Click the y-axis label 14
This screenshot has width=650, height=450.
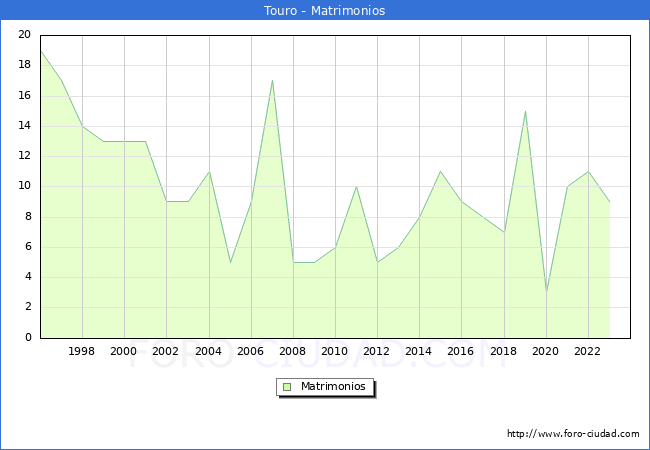(25, 126)
